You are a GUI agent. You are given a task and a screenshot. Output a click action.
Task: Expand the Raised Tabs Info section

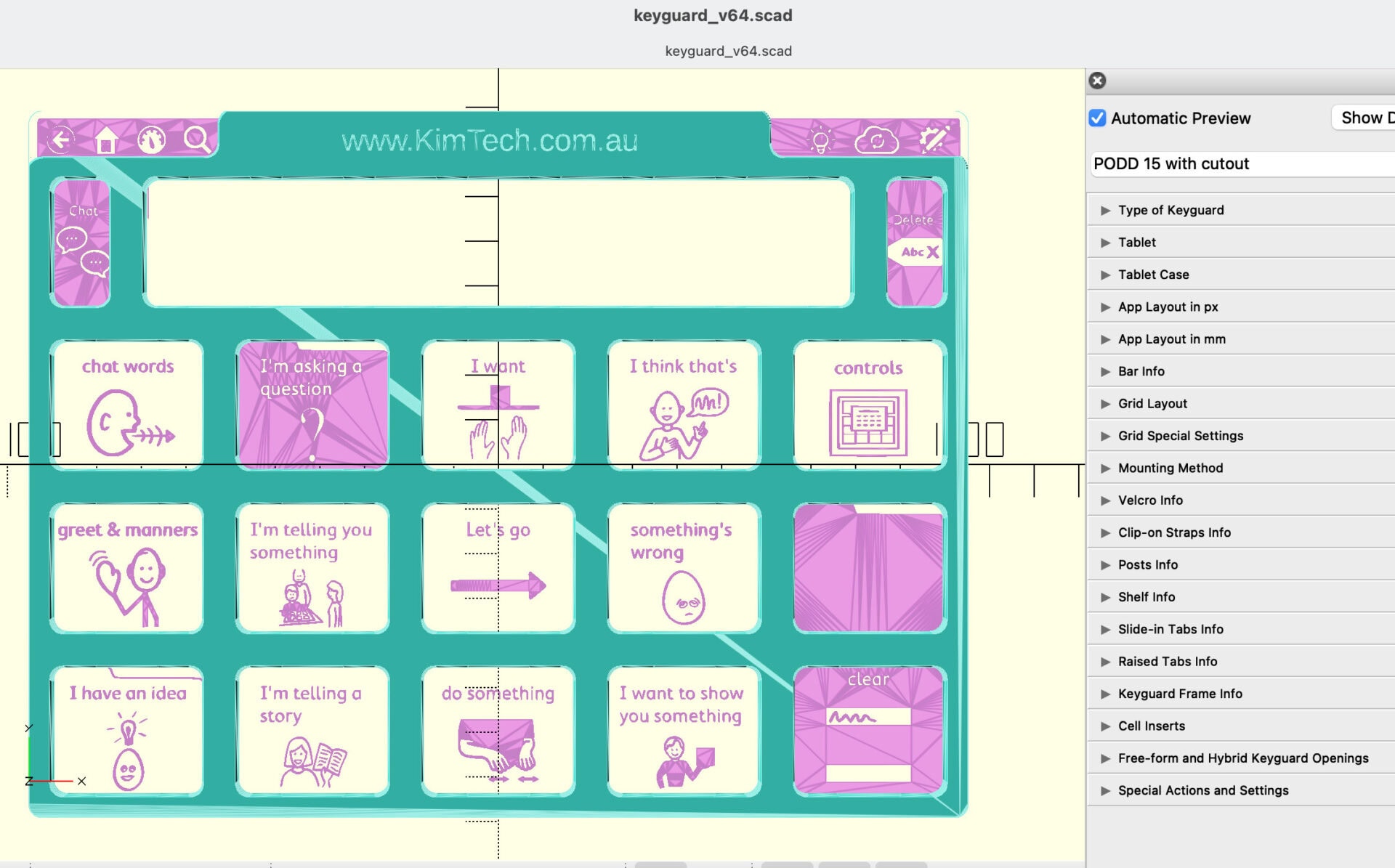[x=1242, y=662]
